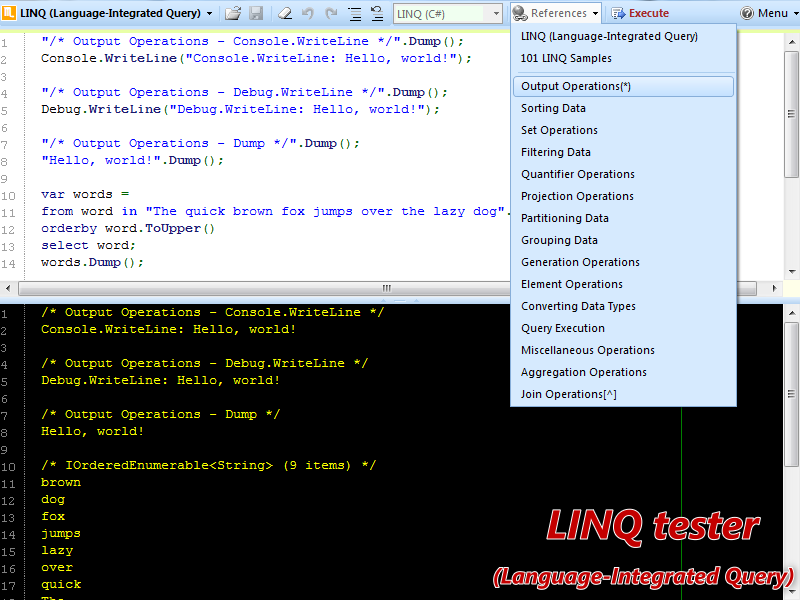Click output pane scroll up arrow
800x600 pixels.
point(791,313)
